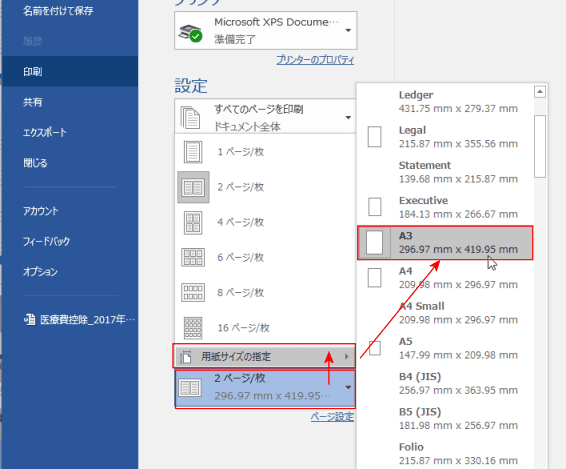Go to the エクスポート menu item

pos(45,133)
